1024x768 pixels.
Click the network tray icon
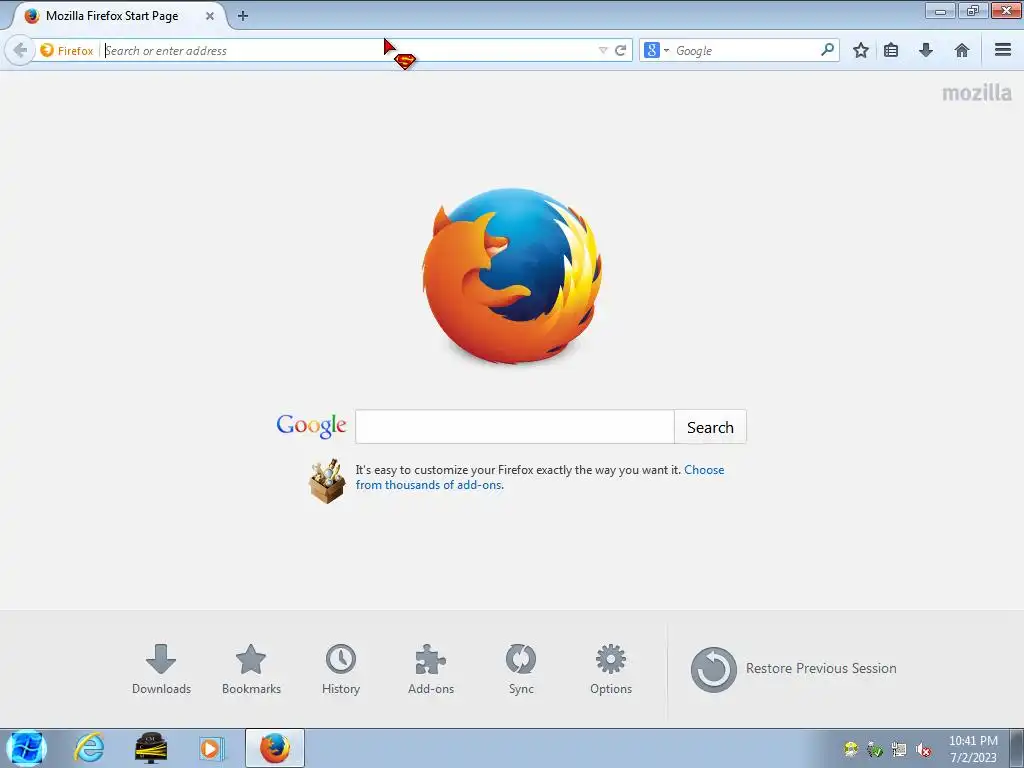coord(899,750)
